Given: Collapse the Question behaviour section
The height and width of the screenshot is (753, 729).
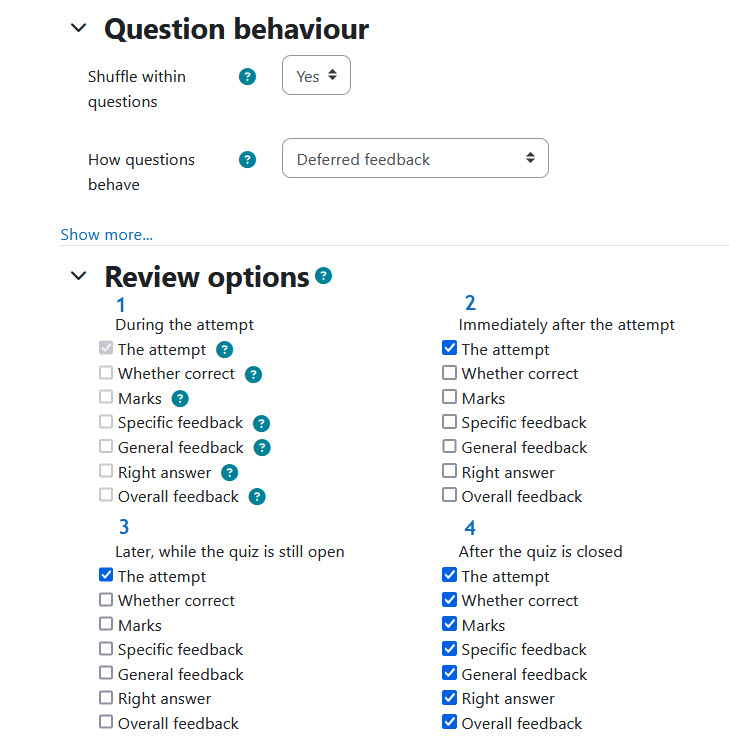Looking at the screenshot, I should pyautogui.click(x=78, y=28).
